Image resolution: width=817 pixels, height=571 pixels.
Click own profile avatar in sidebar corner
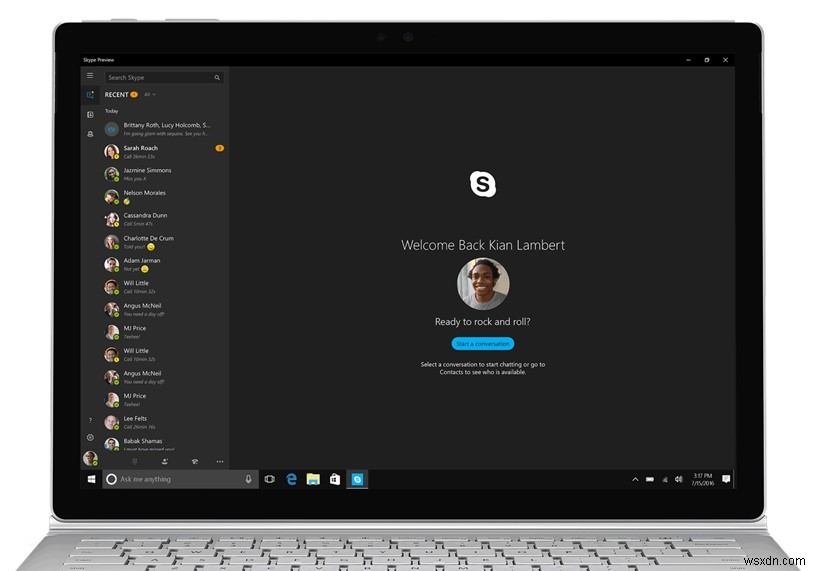coord(90,458)
